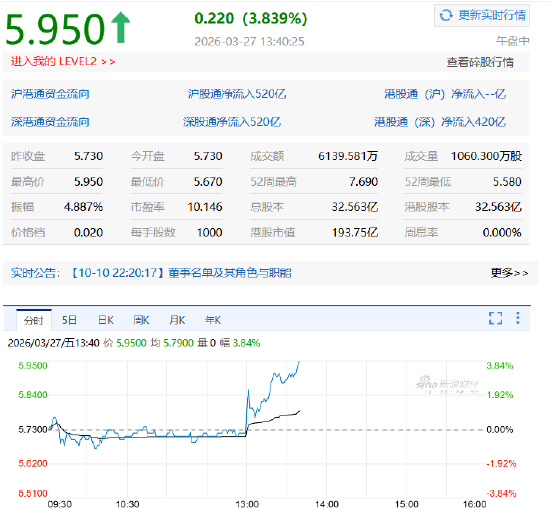The height and width of the screenshot is (508, 550).
Task: Click the 昨收盘 value 5.730
Action: (88, 156)
